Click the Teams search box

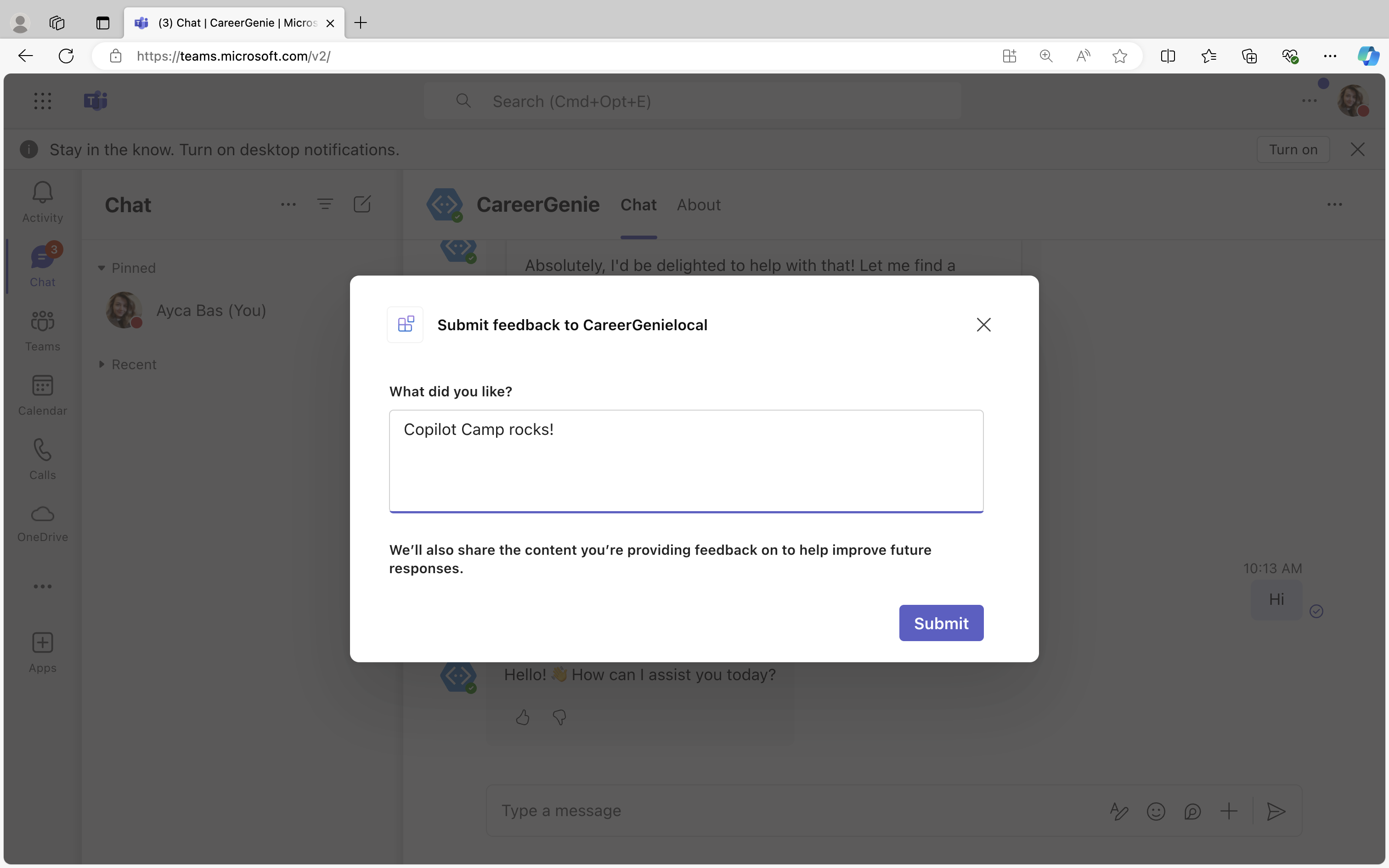692,101
